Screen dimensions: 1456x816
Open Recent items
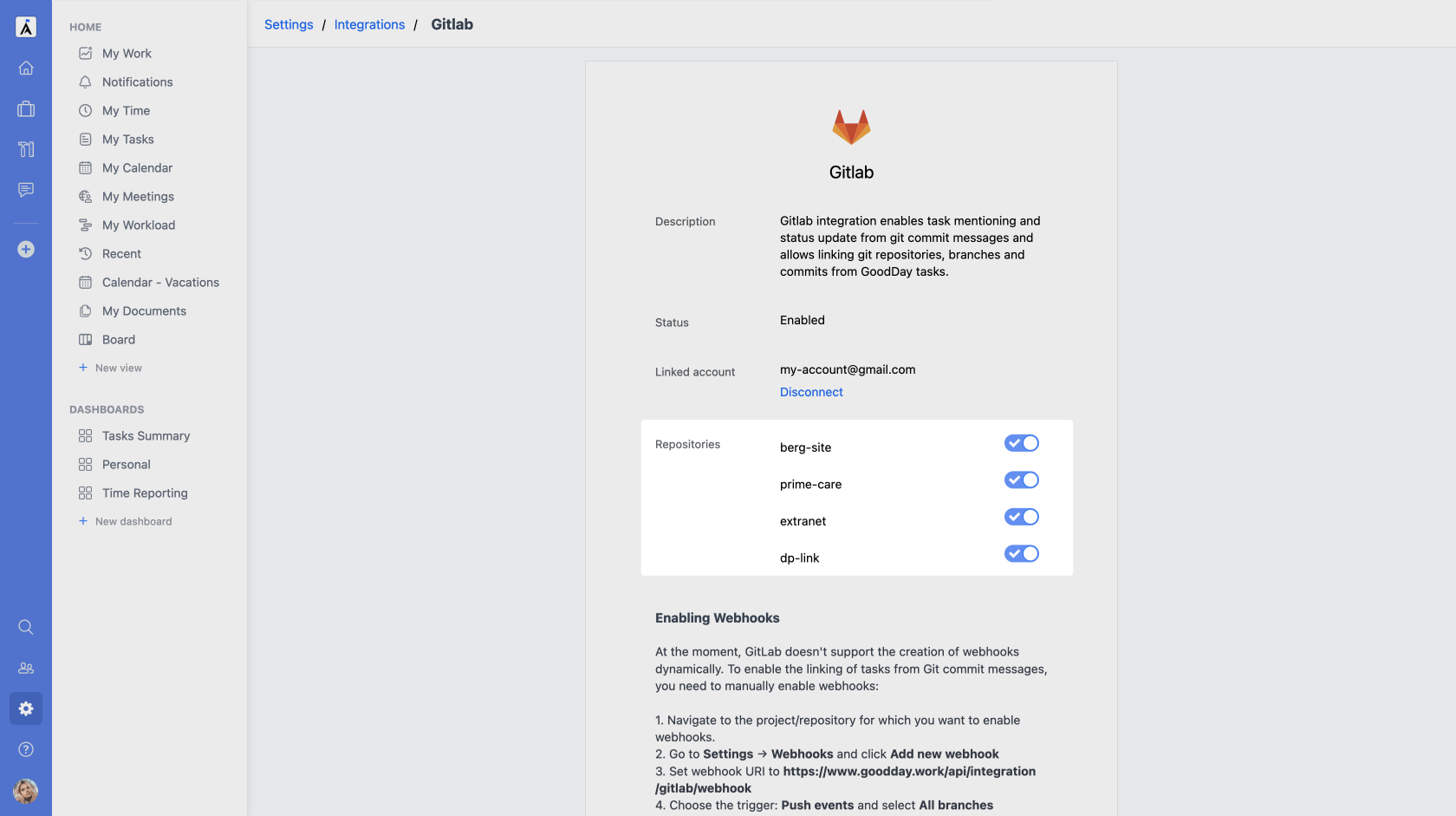point(121,254)
